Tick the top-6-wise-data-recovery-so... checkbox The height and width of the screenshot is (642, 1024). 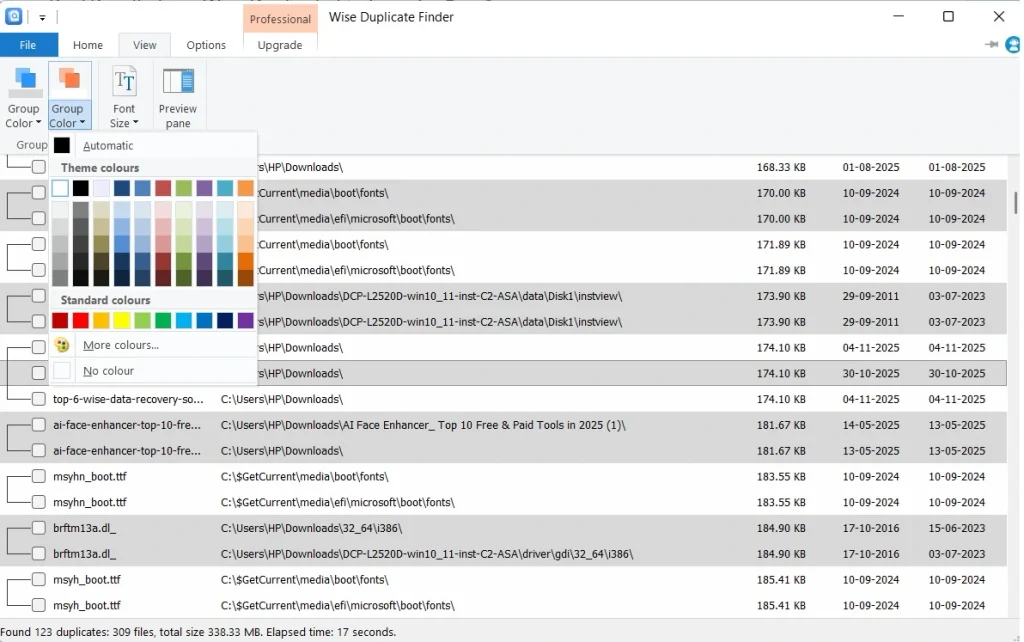click(39, 399)
